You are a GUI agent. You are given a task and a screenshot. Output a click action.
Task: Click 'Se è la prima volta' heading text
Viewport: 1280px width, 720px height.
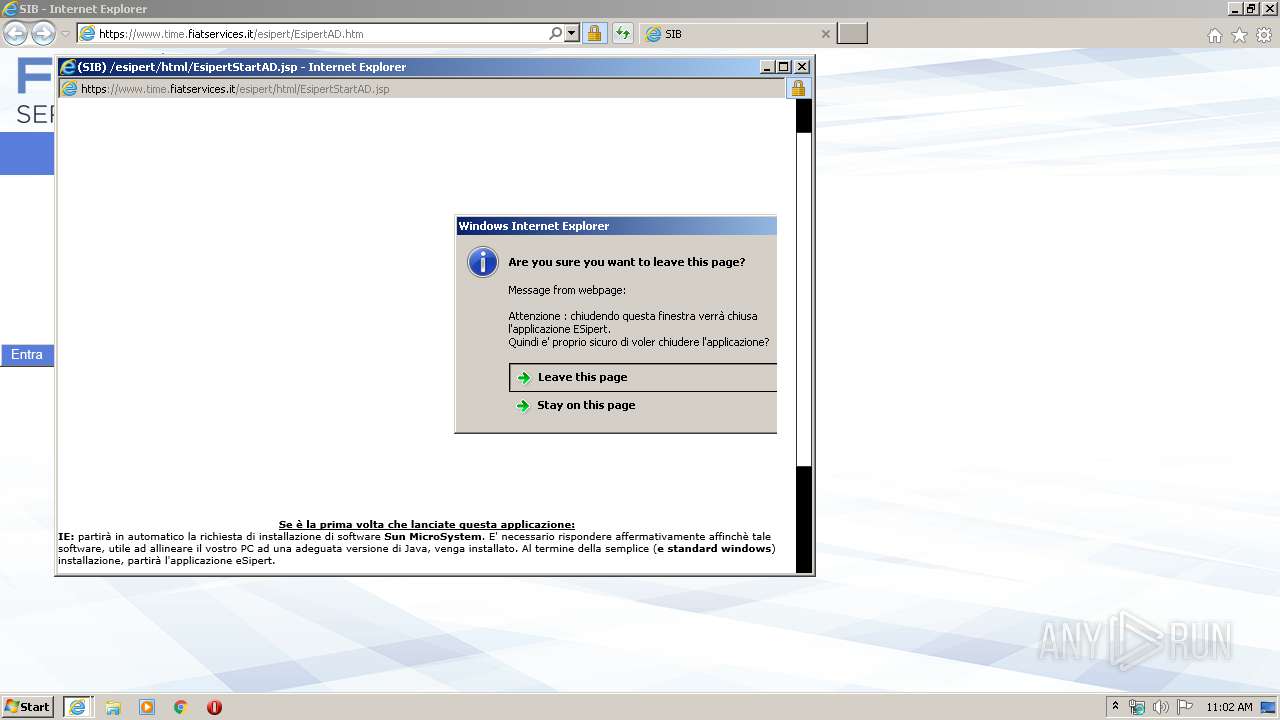pos(427,525)
